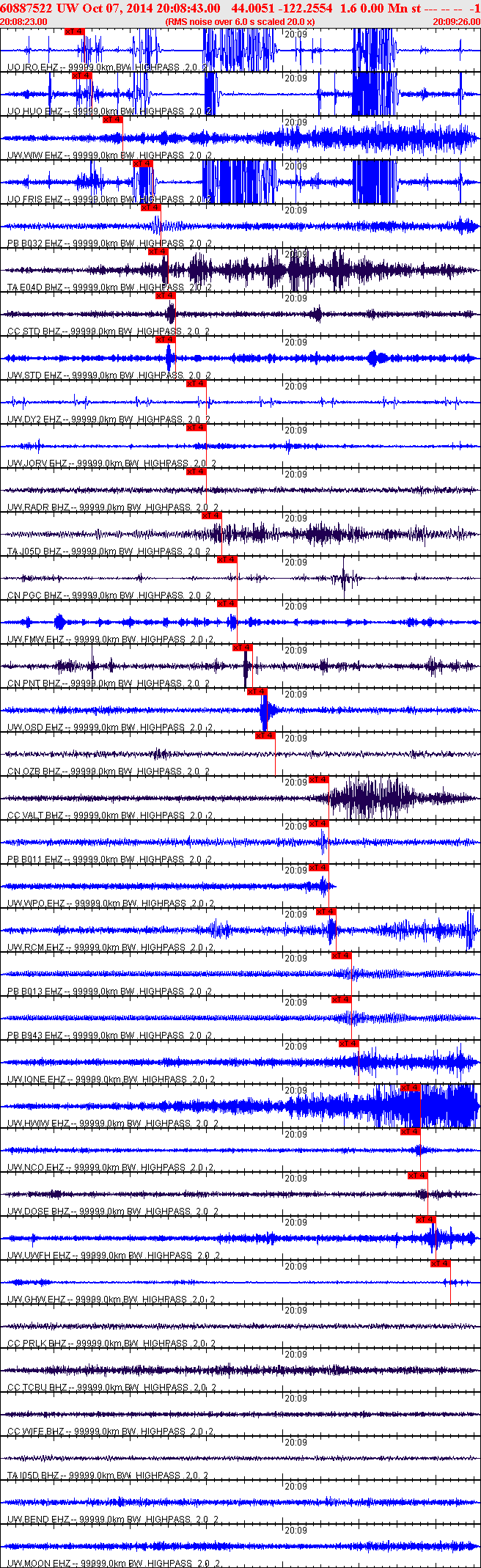The height and width of the screenshot is (1568, 481).
Task: Select the PB.B943.EHZ station label
Action: coord(110,1036)
